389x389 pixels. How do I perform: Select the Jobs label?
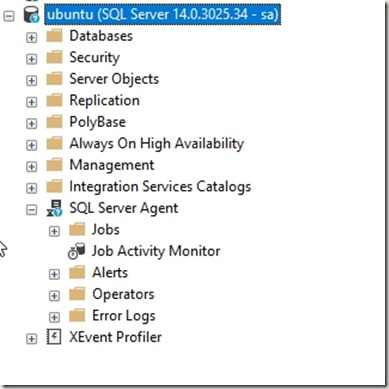[x=106, y=229]
